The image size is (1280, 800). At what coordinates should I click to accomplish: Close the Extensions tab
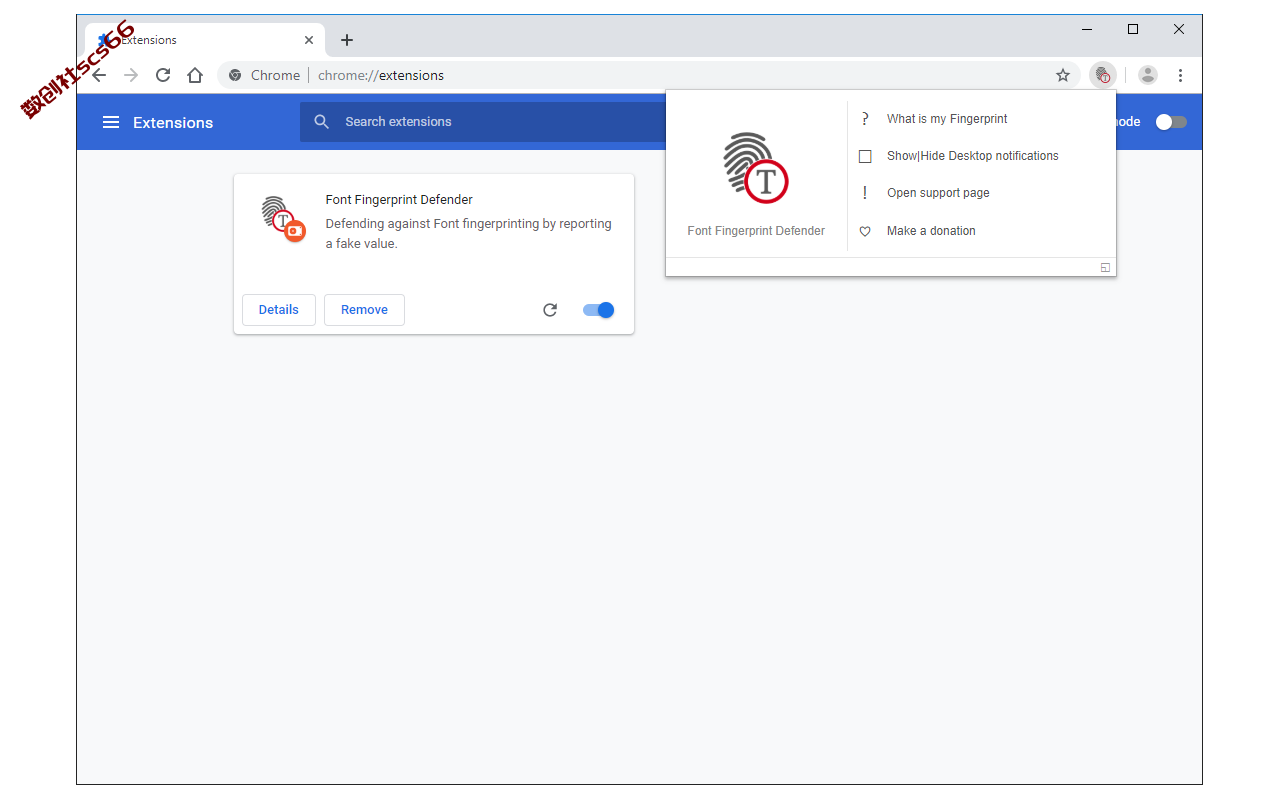point(309,40)
